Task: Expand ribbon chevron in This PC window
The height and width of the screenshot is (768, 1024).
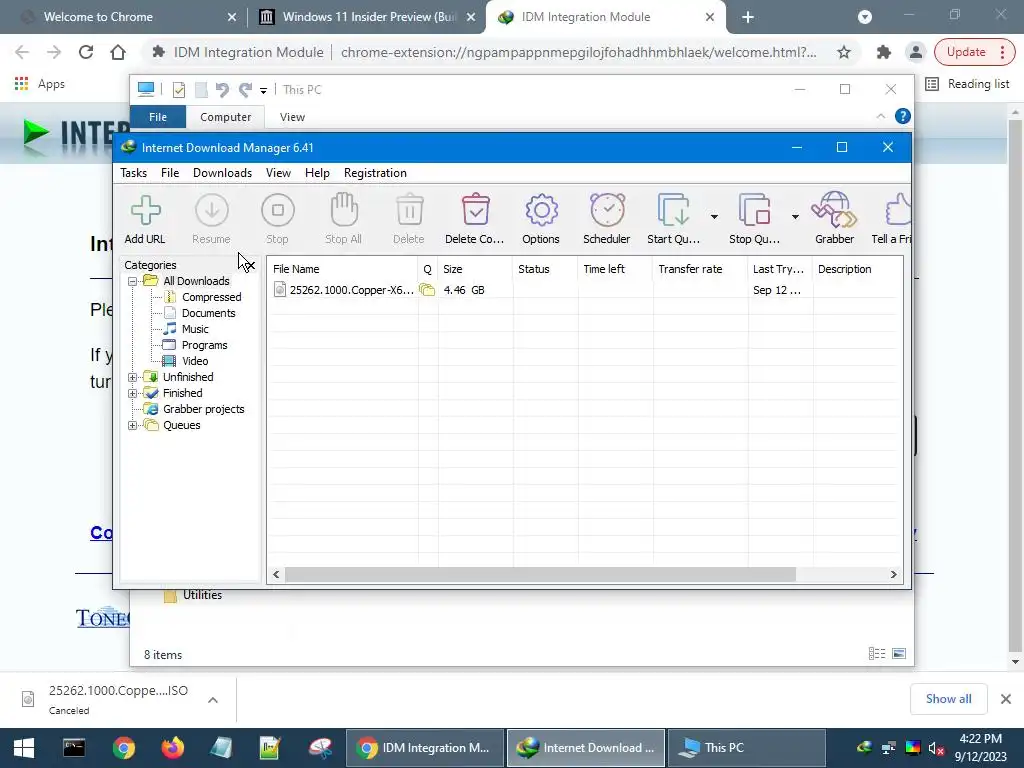Action: click(x=880, y=116)
